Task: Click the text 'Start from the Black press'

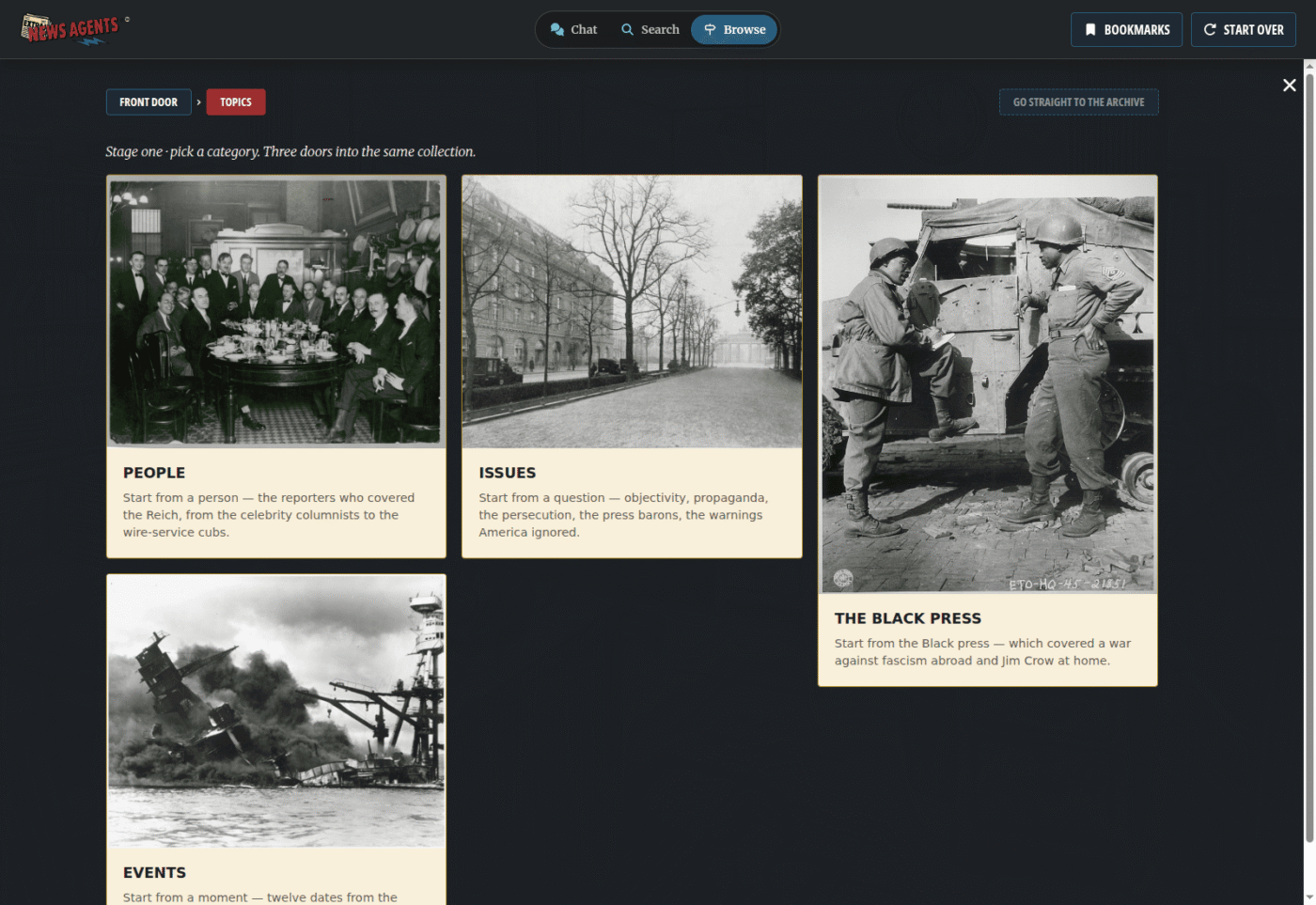Action: (x=912, y=644)
